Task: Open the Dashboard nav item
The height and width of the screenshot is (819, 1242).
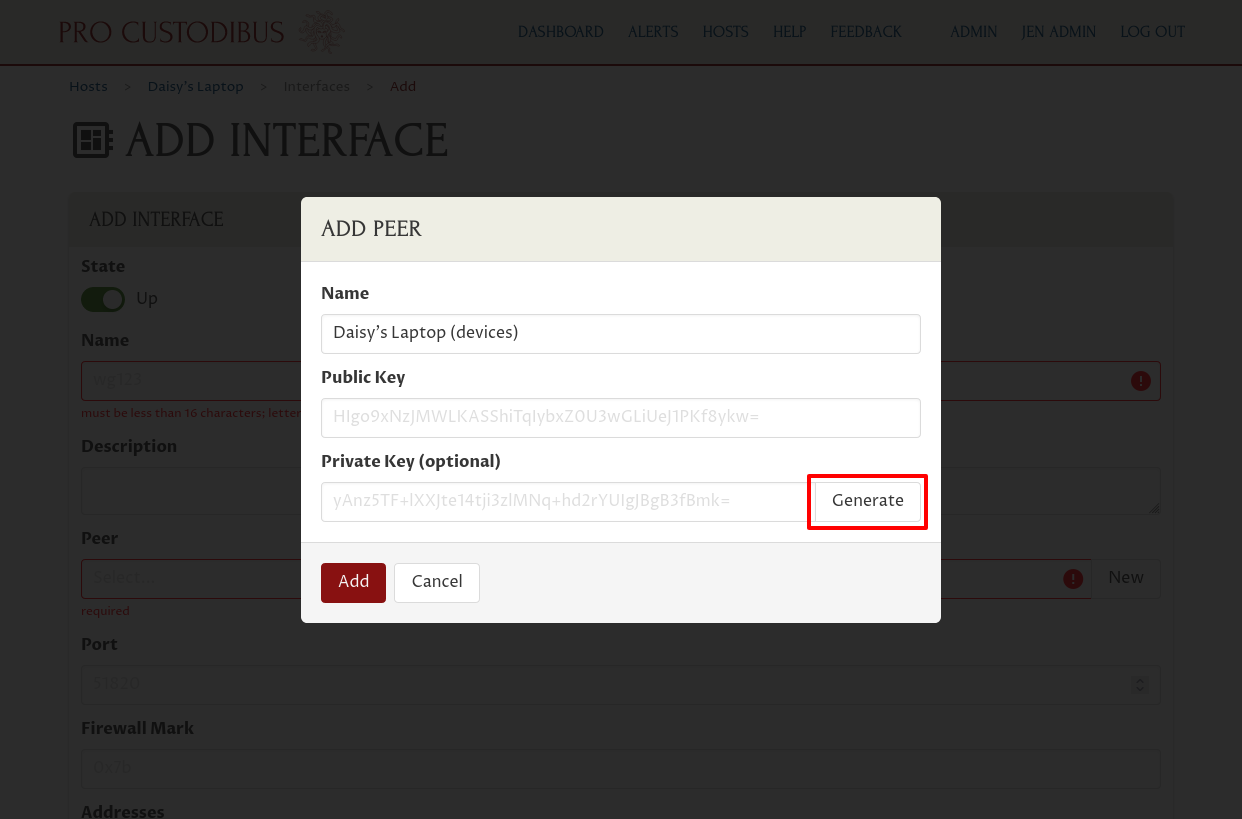Action: [x=560, y=32]
